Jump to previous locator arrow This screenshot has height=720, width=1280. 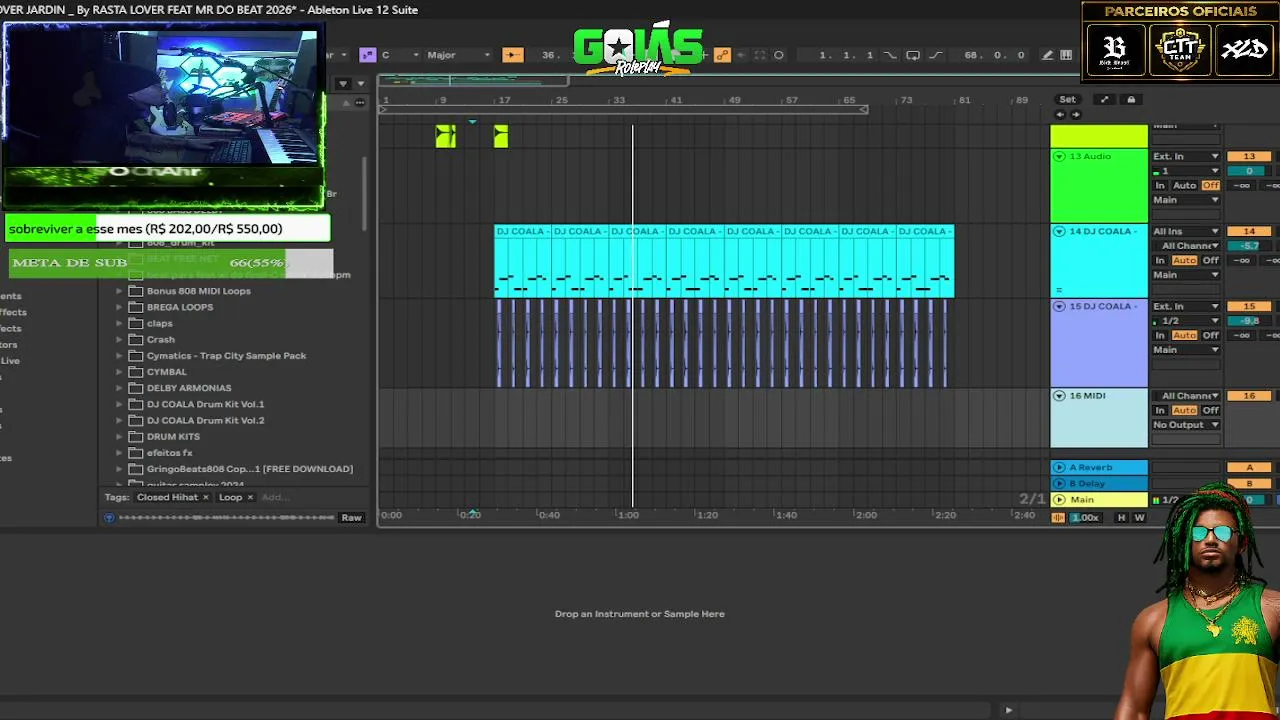[x=1060, y=114]
